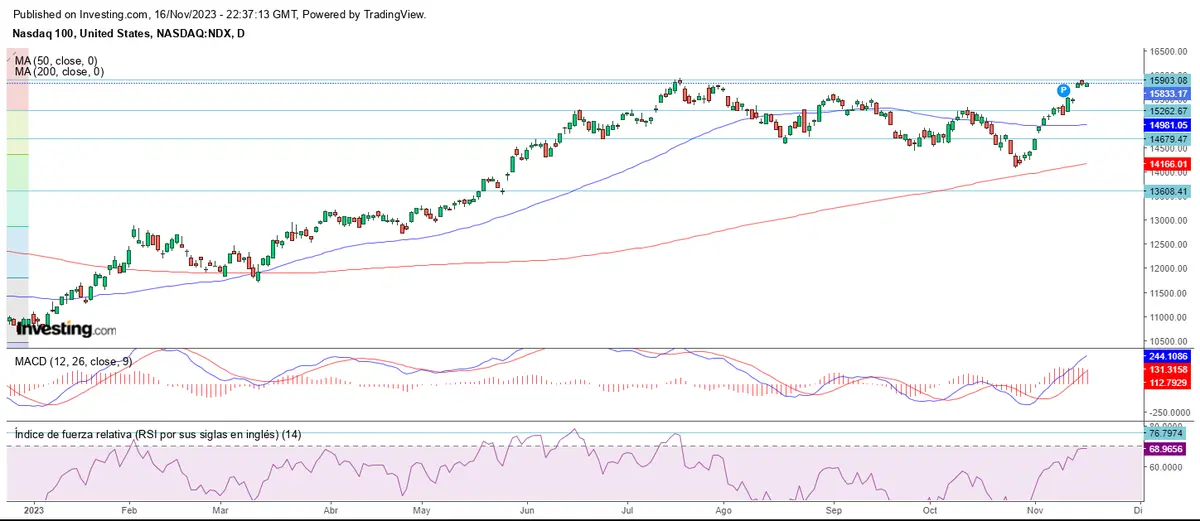Click the 2023 label on time axis
This screenshot has width=1200, height=521.
(x=33, y=508)
